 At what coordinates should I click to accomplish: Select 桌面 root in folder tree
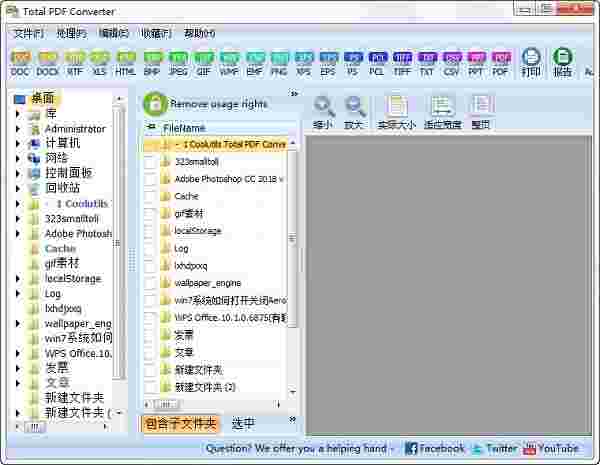42,99
